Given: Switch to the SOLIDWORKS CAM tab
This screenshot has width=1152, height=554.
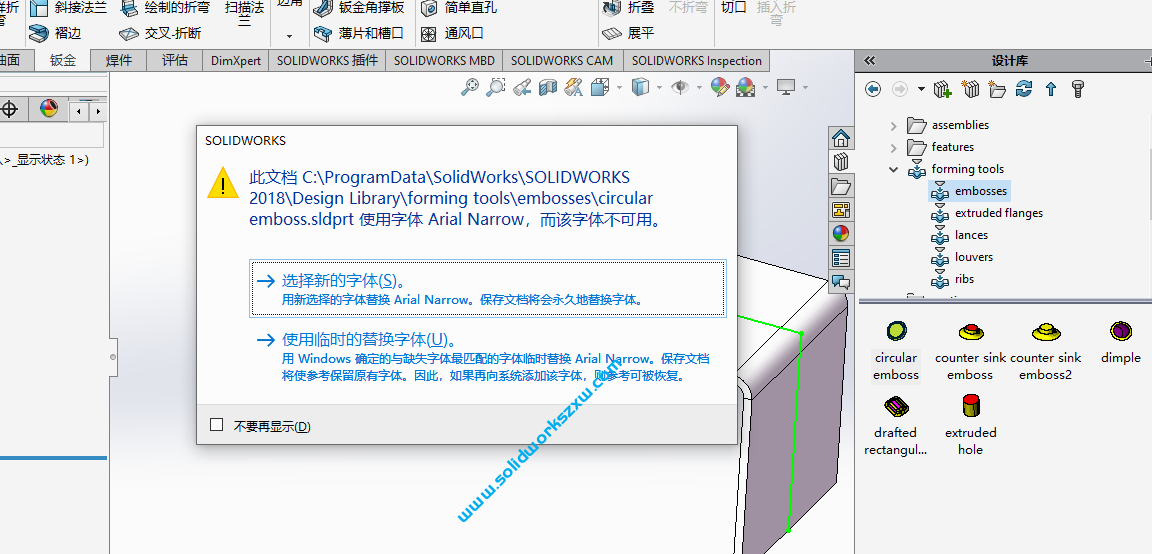Looking at the screenshot, I should pos(562,60).
